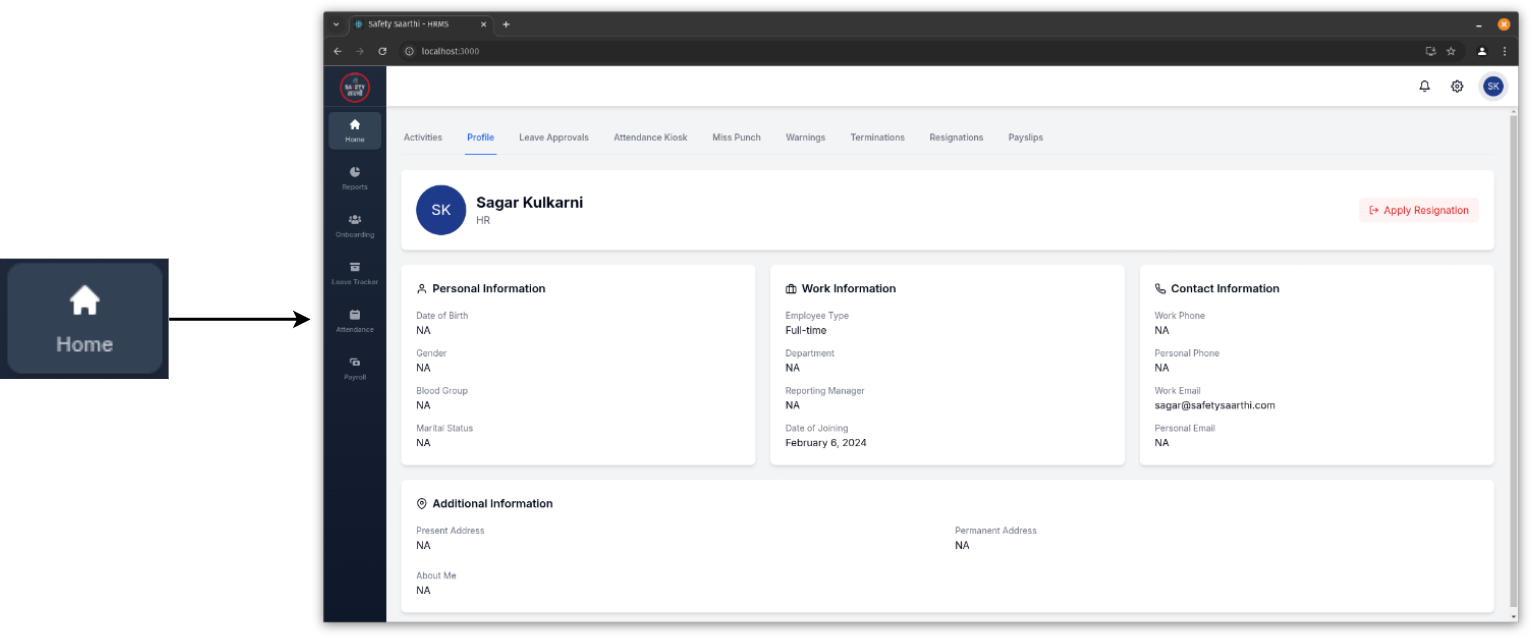Open the notifications bell
The height and width of the screenshot is (638, 1533).
click(x=1424, y=86)
